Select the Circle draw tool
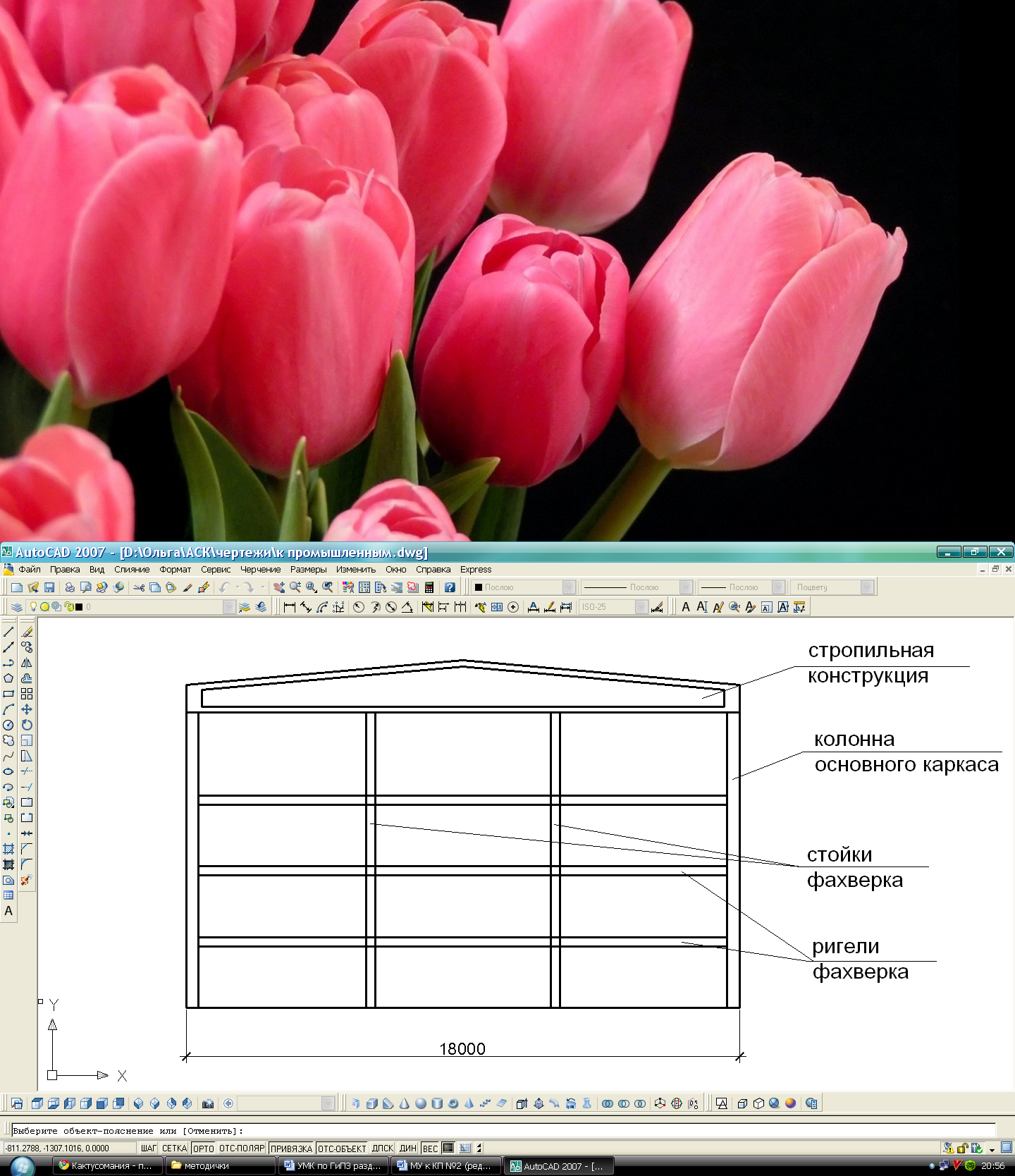Viewport: 1015px width, 1176px height. coord(8,725)
